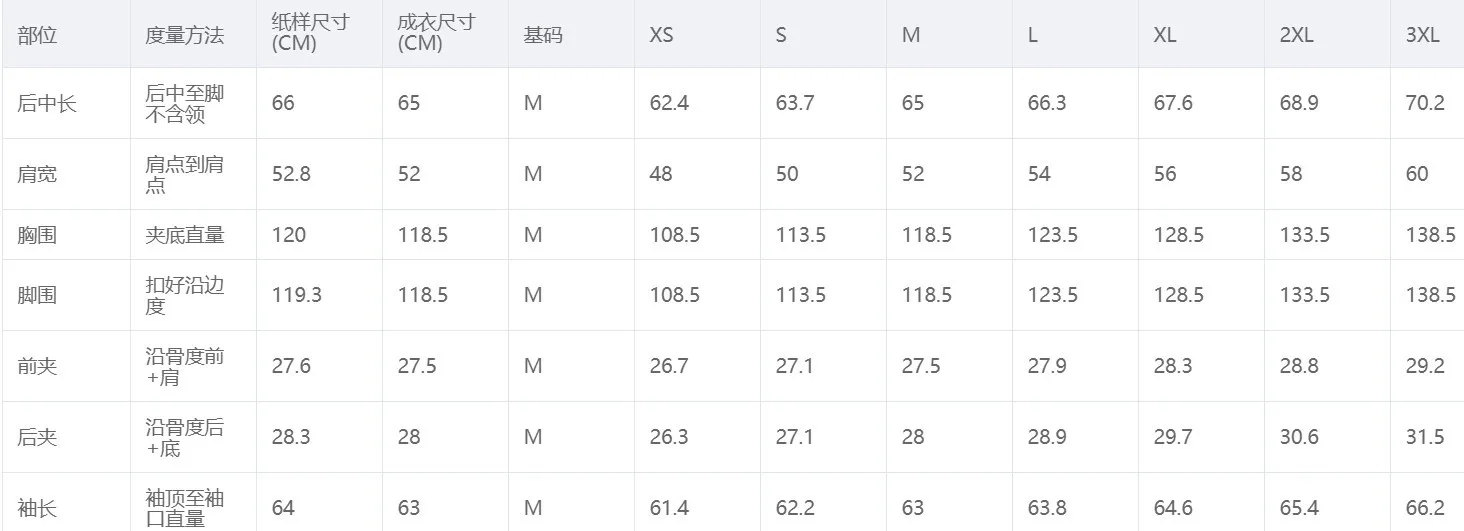This screenshot has width=1464, height=531.
Task: Select the 成衣尺寸(CM) column header
Action: 436,33
